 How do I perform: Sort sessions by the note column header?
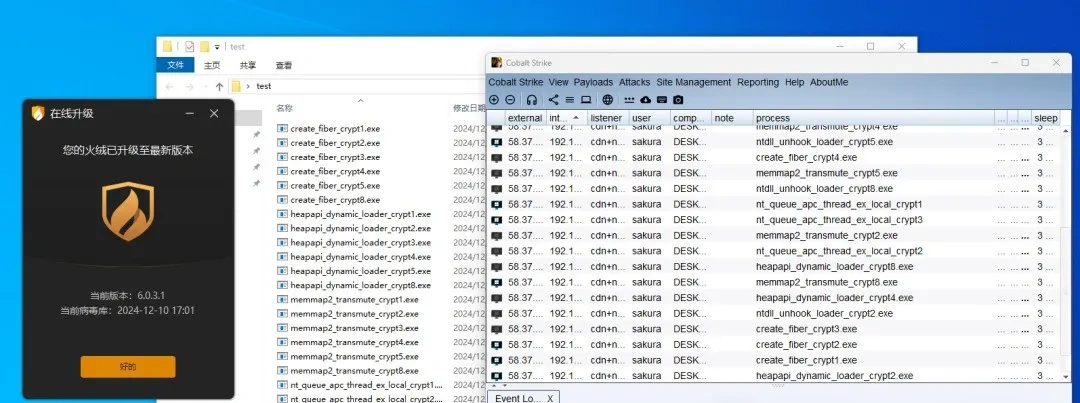pos(732,118)
